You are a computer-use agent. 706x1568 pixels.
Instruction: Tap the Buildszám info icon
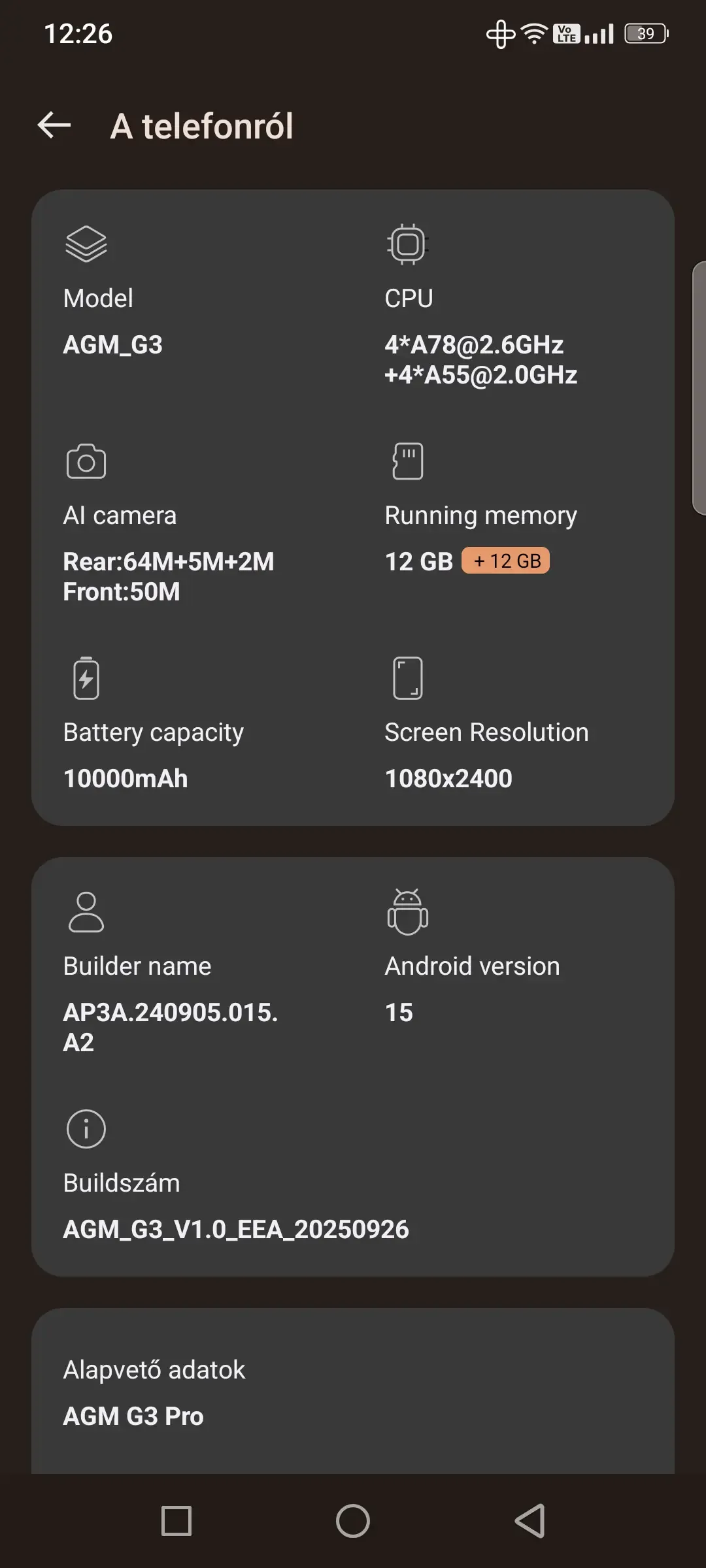[x=86, y=1128]
